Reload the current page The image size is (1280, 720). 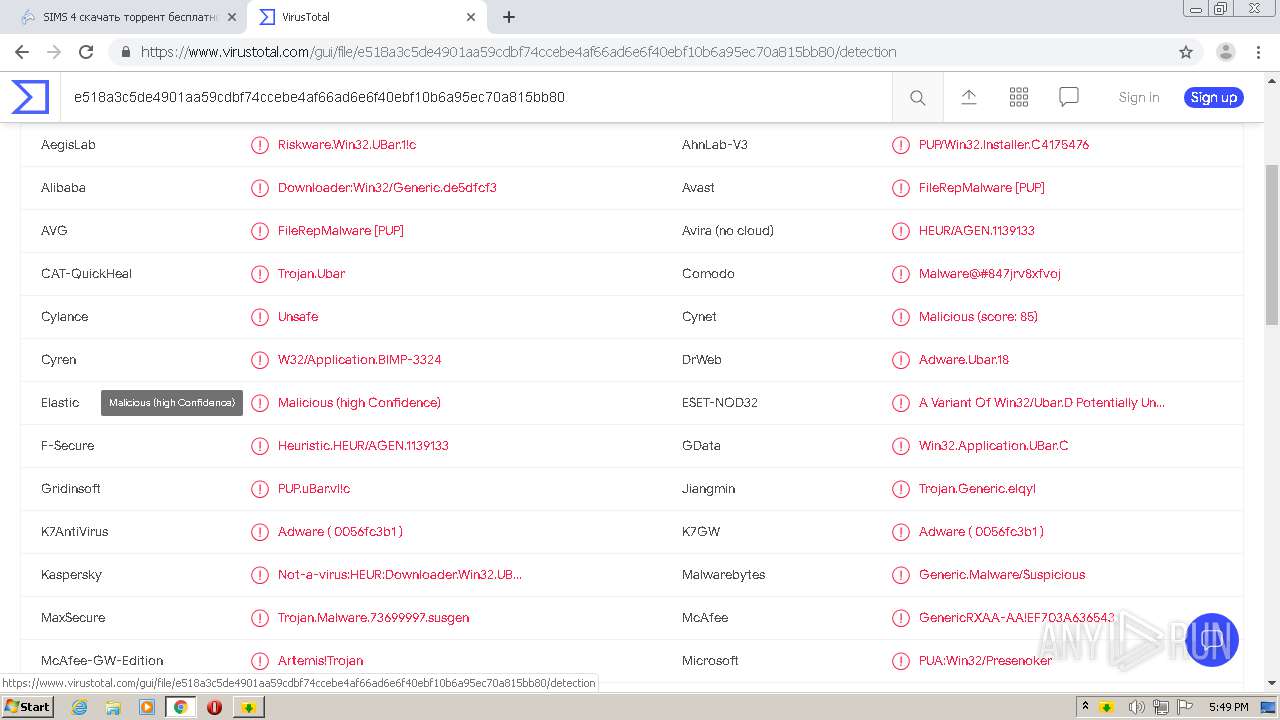86,52
